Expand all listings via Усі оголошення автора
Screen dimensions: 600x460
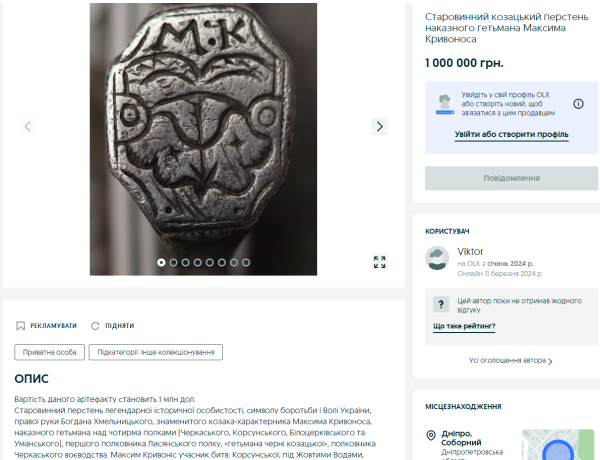(511, 360)
